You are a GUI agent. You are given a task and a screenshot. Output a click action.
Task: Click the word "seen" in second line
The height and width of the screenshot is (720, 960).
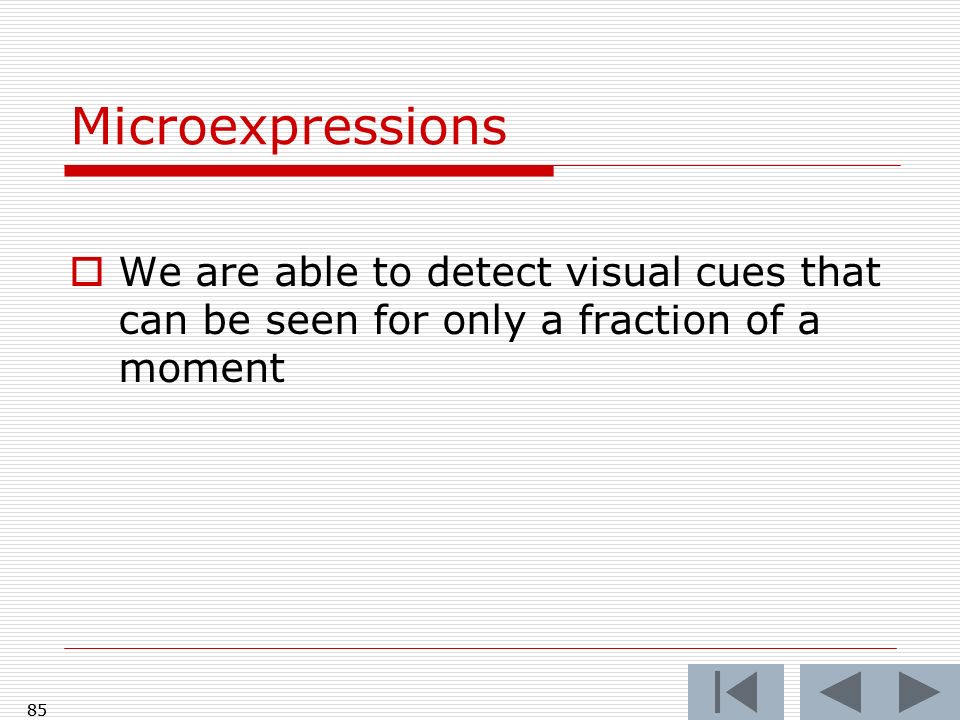[x=312, y=322]
